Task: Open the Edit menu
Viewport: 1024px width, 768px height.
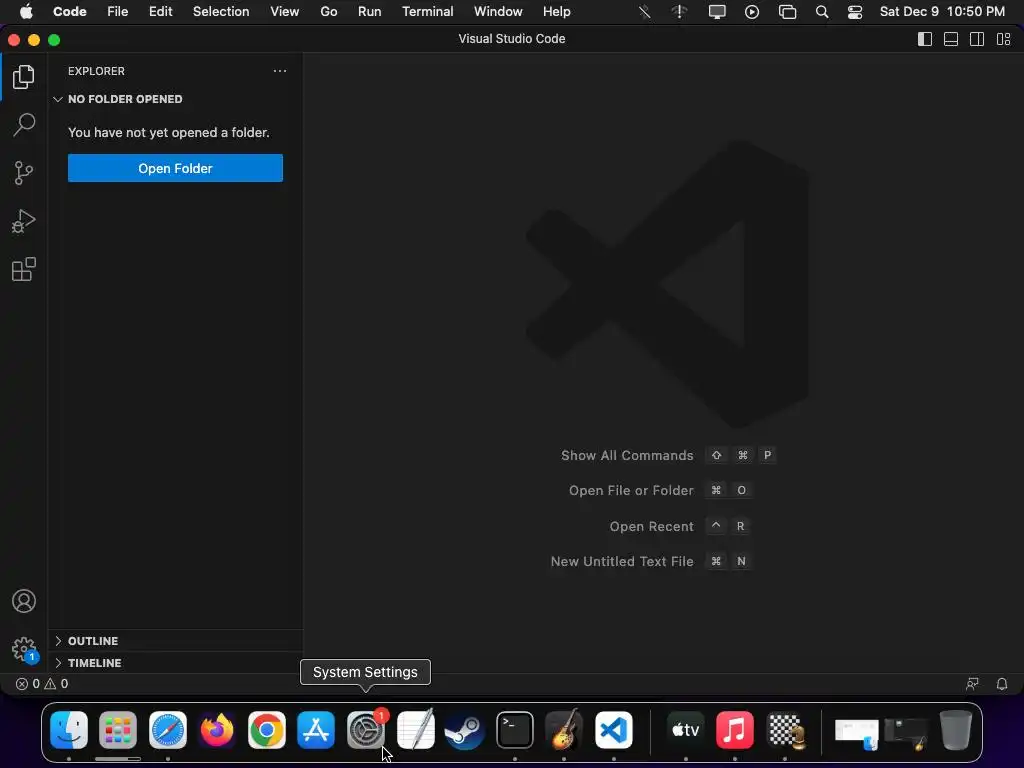Action: coord(160,12)
